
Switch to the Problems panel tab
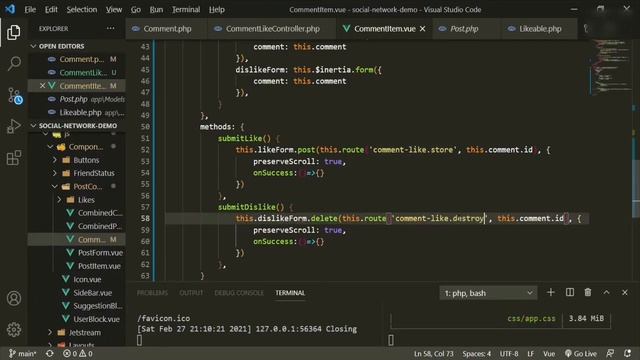[152, 293]
